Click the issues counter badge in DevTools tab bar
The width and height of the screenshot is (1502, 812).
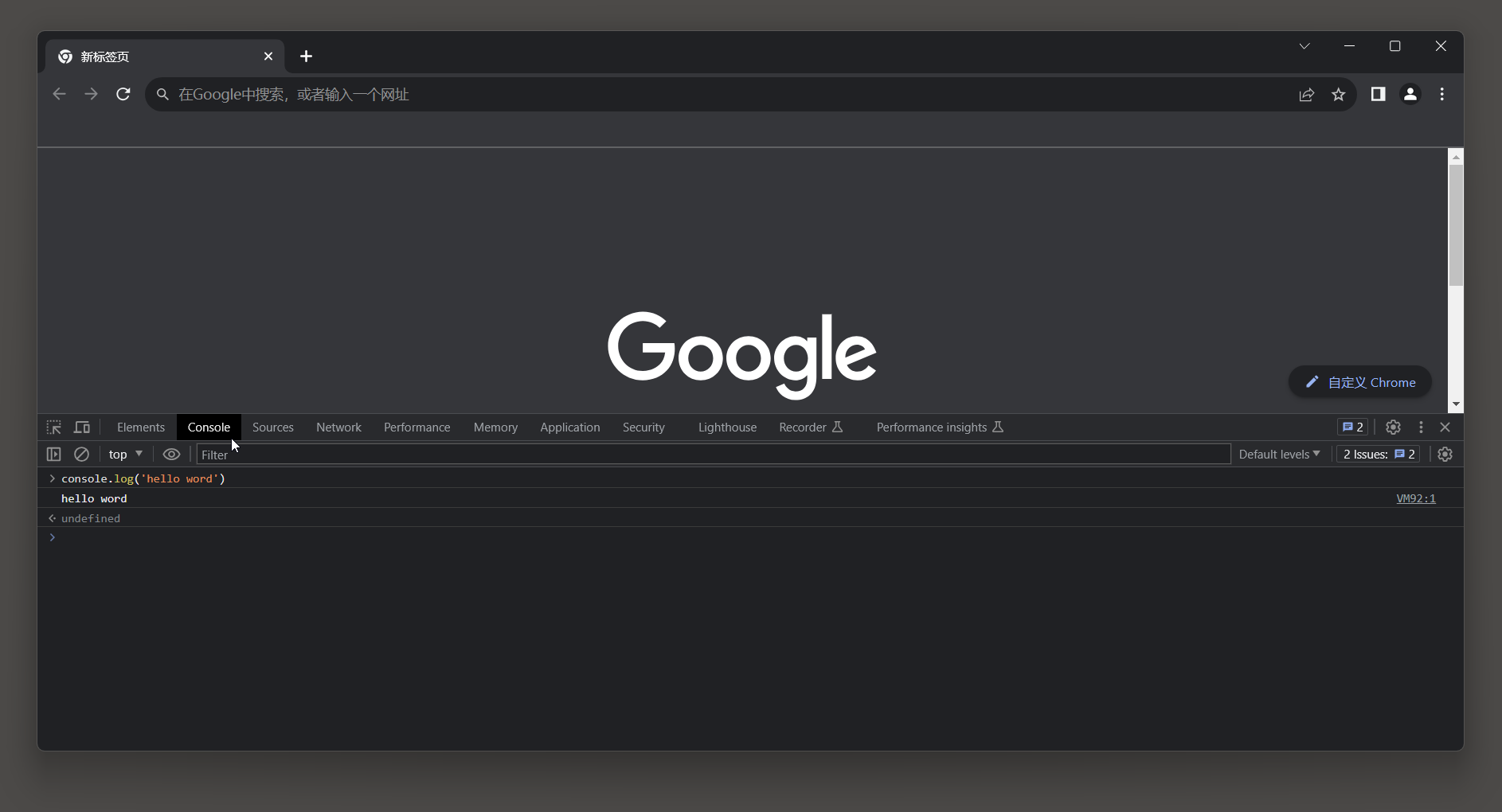point(1352,427)
